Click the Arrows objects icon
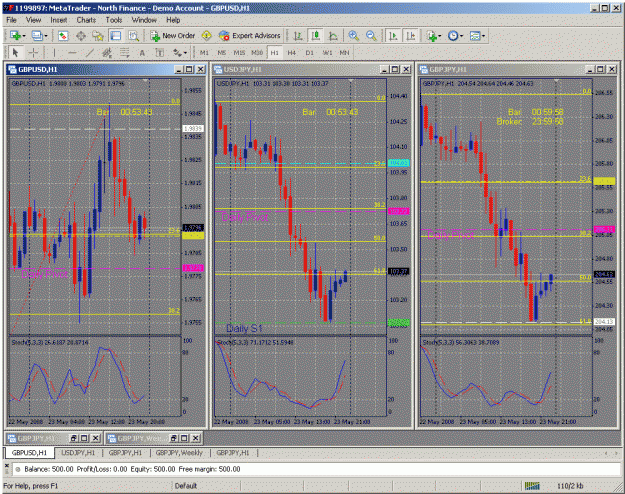The width and height of the screenshot is (625, 494). 177,53
